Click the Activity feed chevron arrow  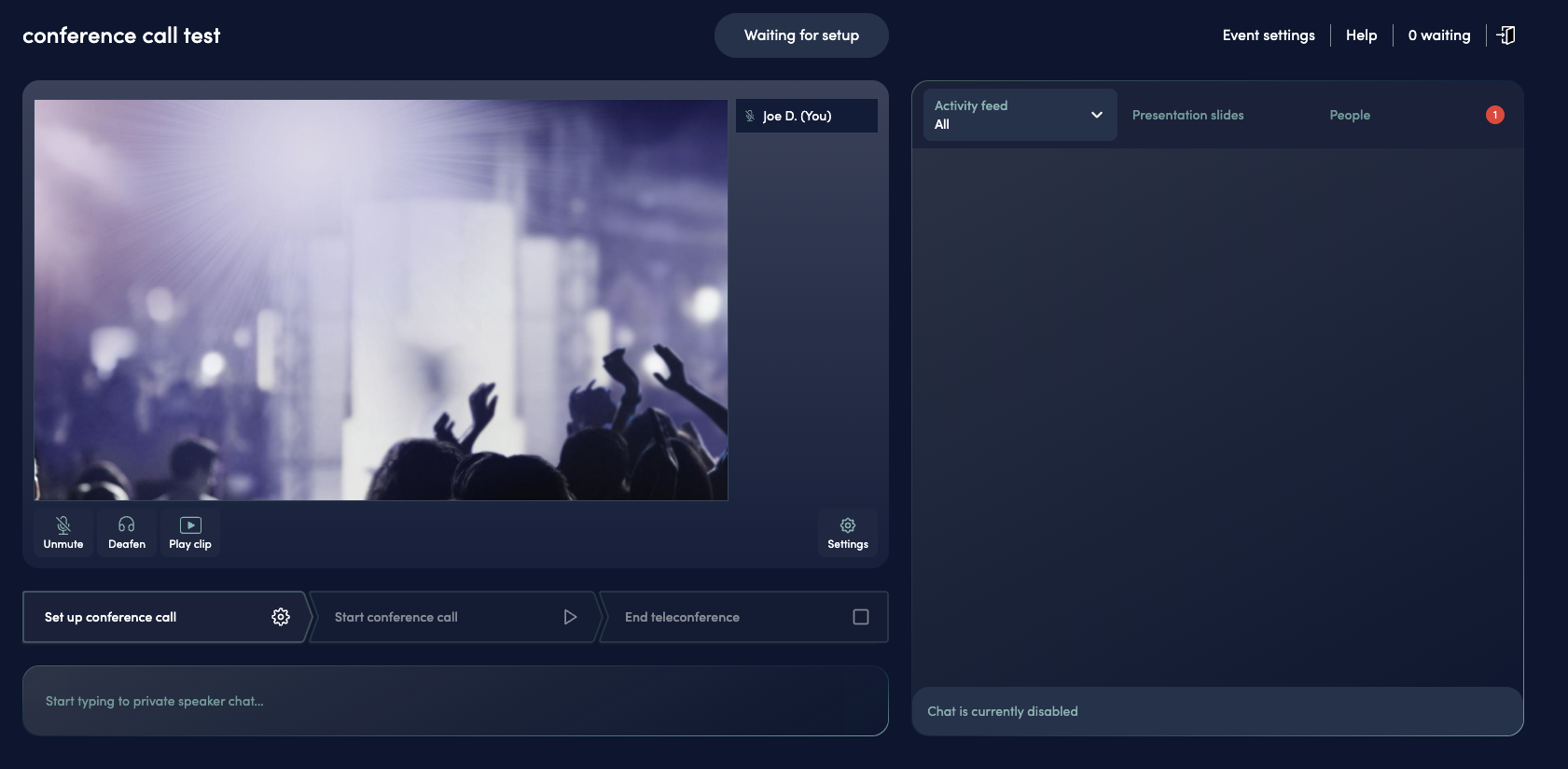[1096, 115]
